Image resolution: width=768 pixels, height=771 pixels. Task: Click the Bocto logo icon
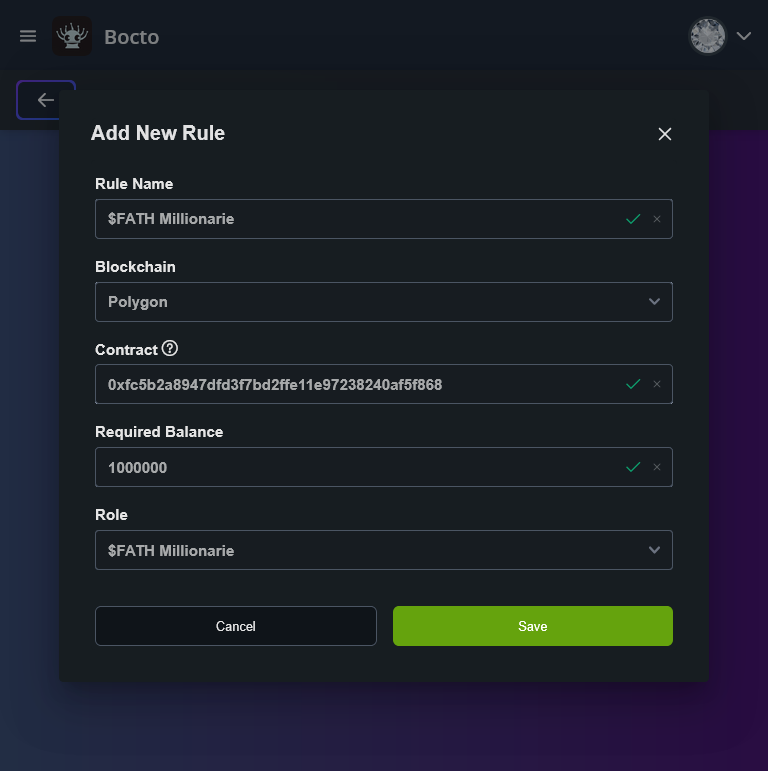tap(72, 37)
